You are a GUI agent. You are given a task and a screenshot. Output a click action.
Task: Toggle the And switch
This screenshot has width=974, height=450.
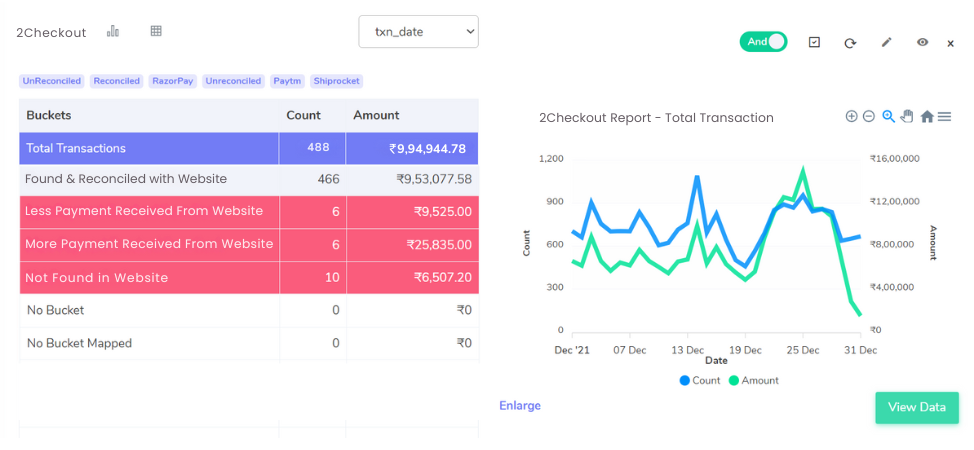pos(763,42)
